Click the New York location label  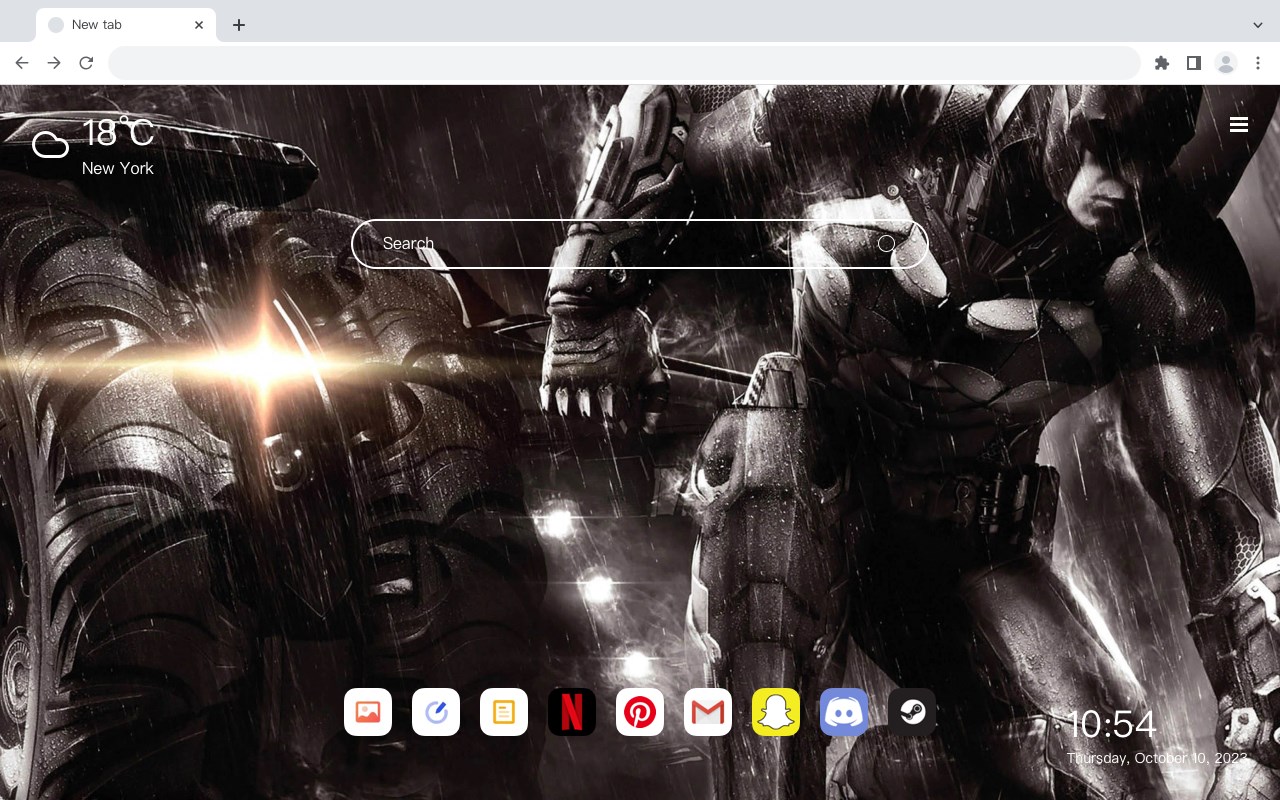118,168
